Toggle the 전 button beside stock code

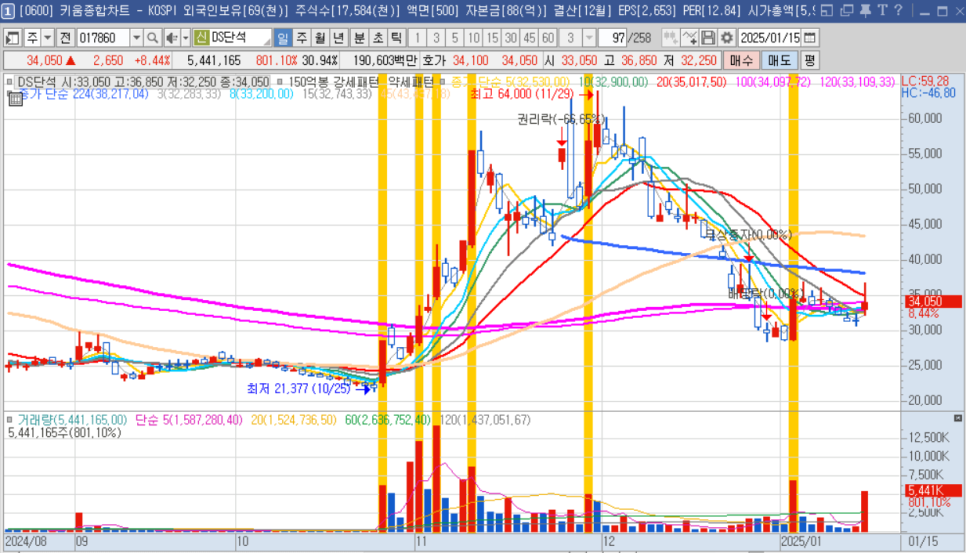[x=65, y=38]
